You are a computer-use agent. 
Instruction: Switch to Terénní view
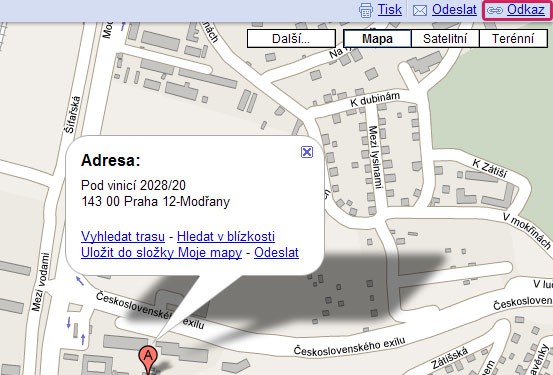coord(513,38)
